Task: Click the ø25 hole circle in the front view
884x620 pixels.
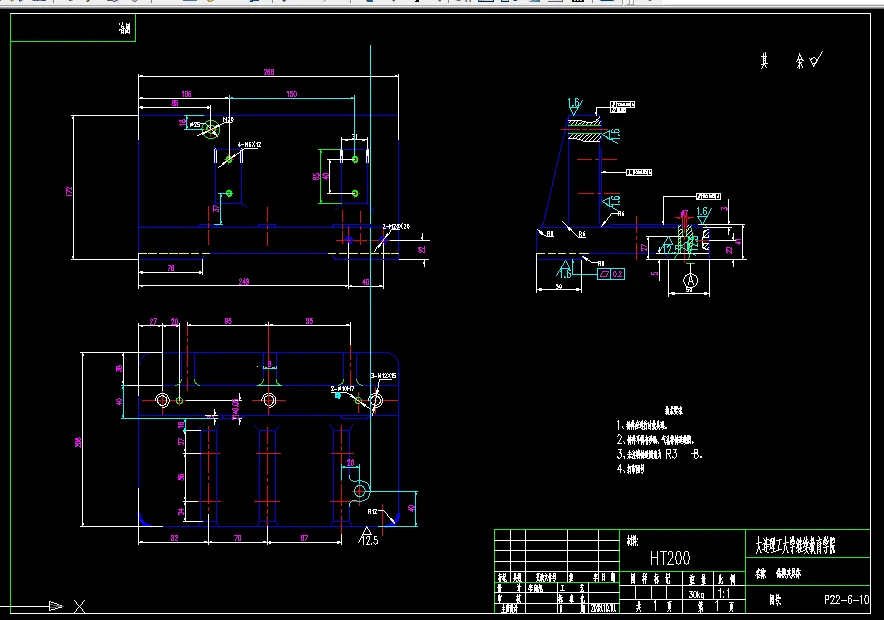Action: click(x=211, y=129)
